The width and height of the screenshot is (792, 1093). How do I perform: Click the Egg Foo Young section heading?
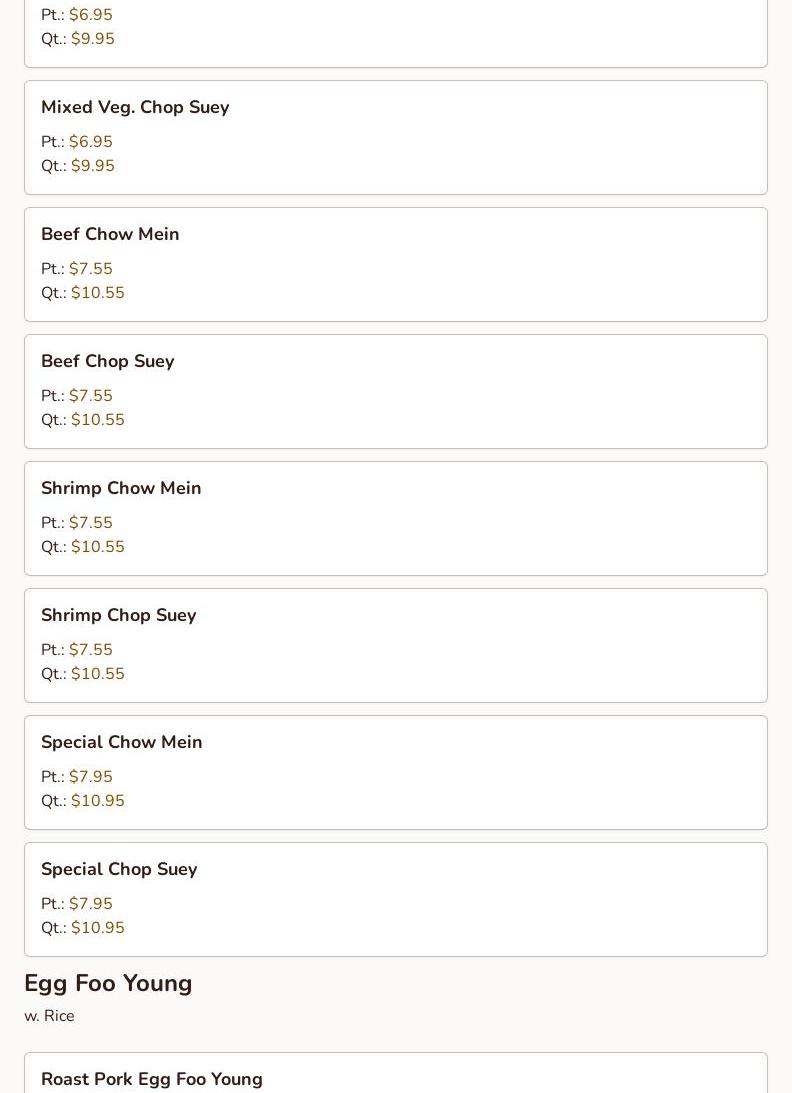pos(108,983)
